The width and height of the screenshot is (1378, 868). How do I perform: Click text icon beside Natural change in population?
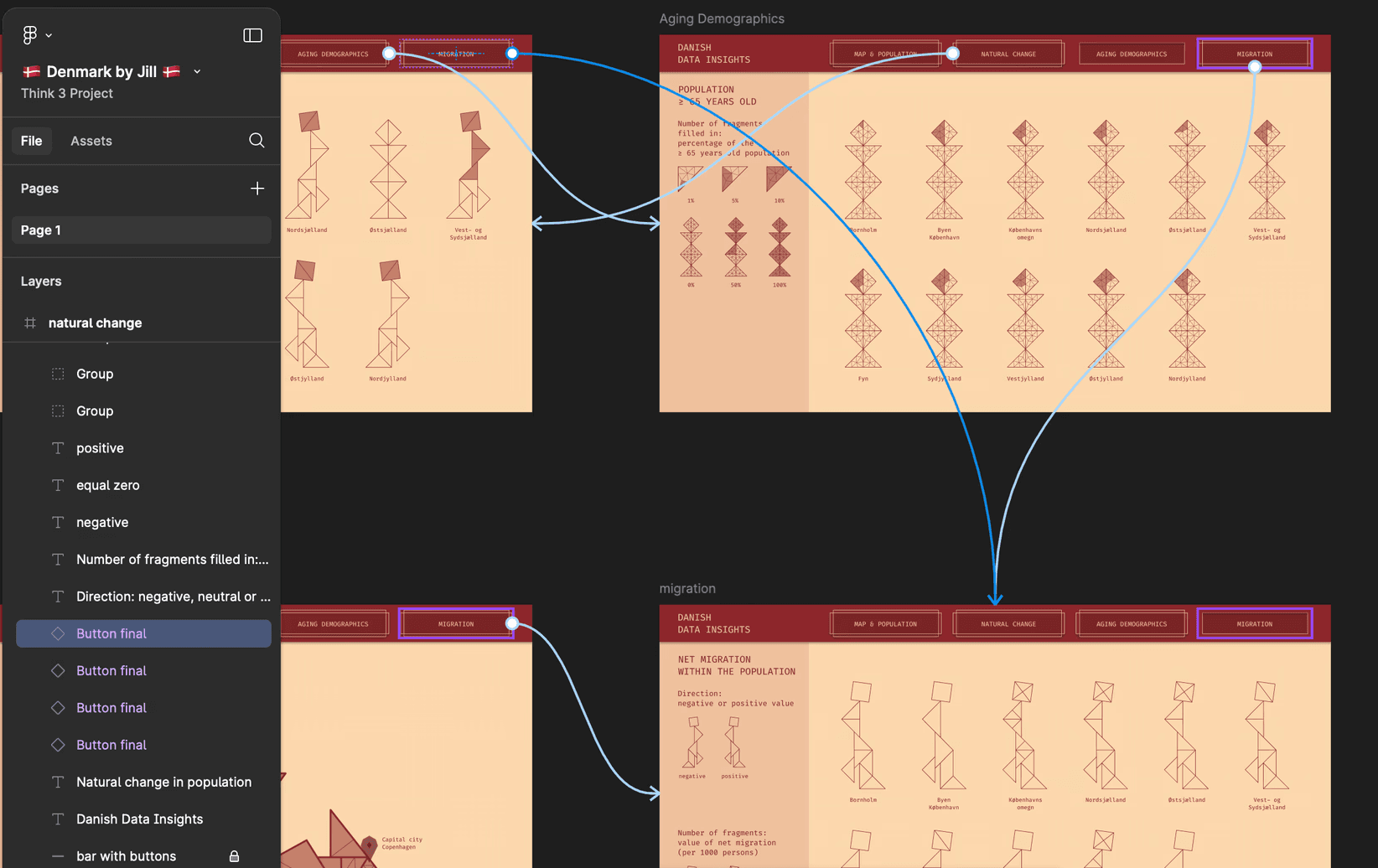point(58,782)
